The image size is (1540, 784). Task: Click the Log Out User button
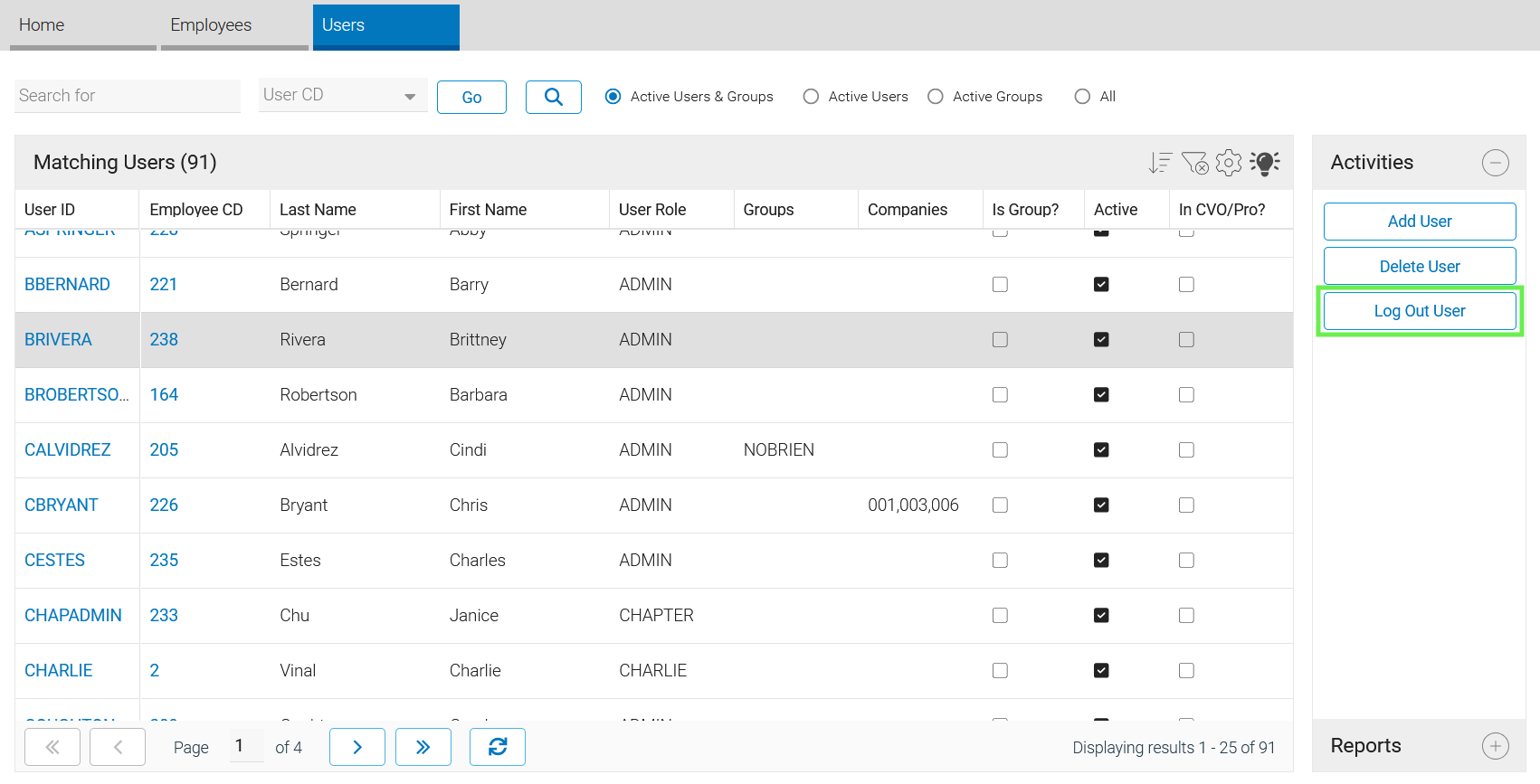tap(1419, 311)
